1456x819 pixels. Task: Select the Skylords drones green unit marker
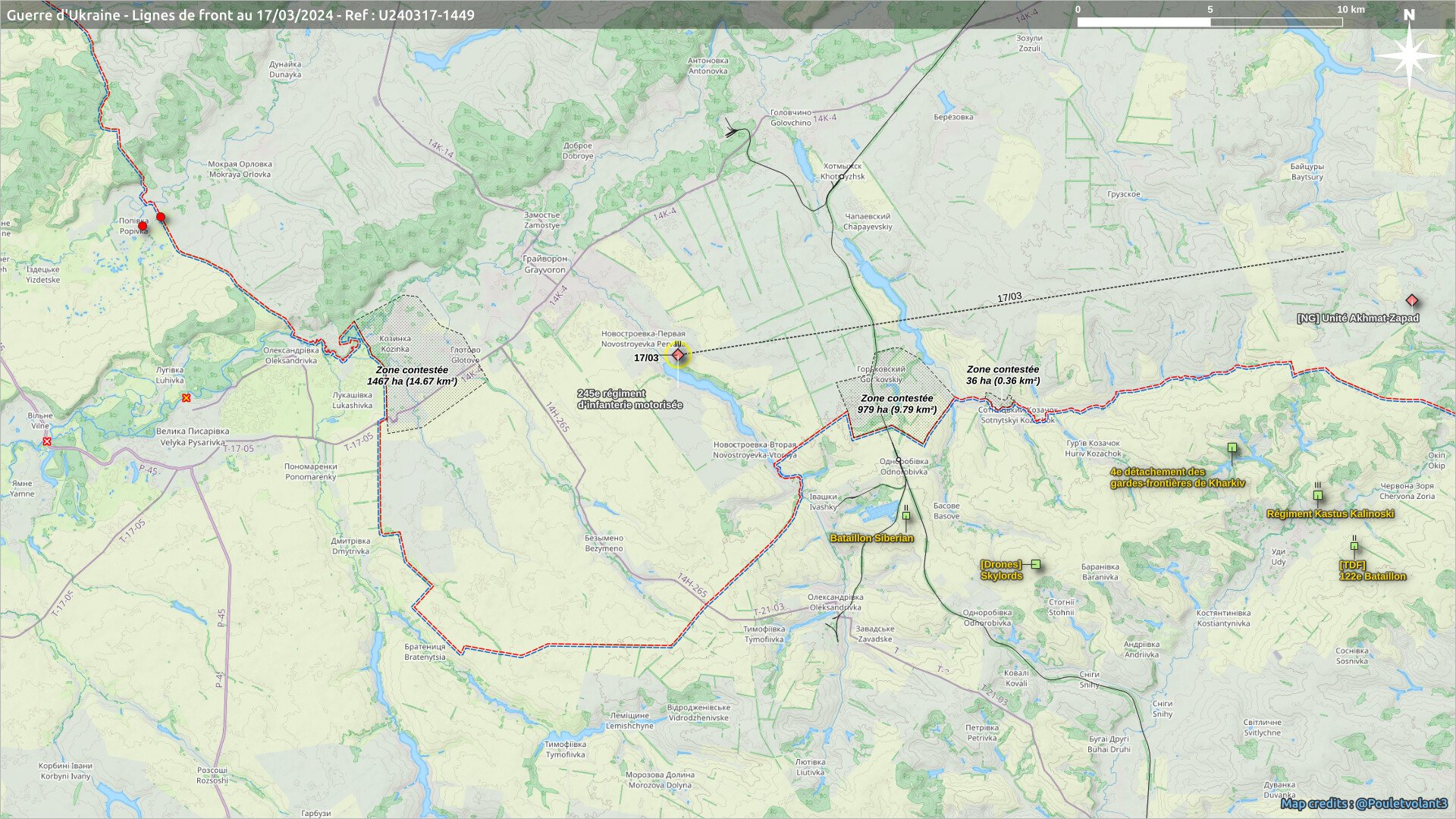[x=1035, y=563]
